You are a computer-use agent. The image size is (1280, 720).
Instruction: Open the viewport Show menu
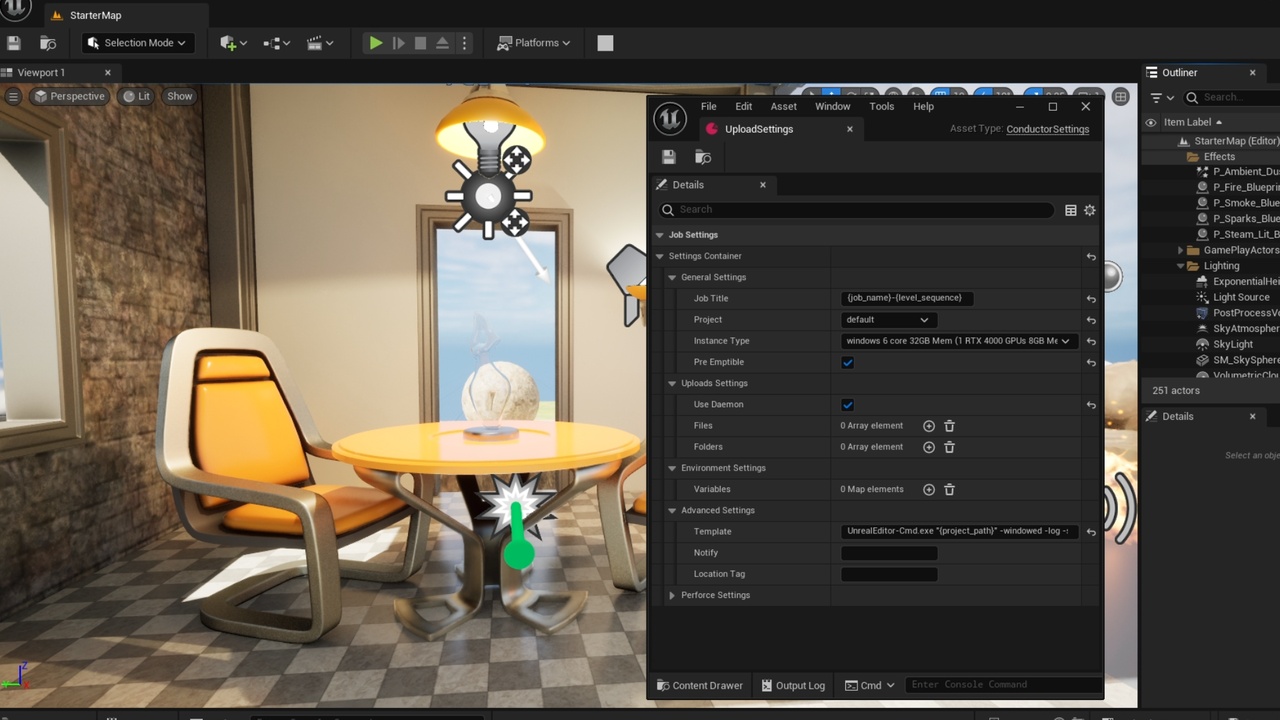tap(180, 96)
